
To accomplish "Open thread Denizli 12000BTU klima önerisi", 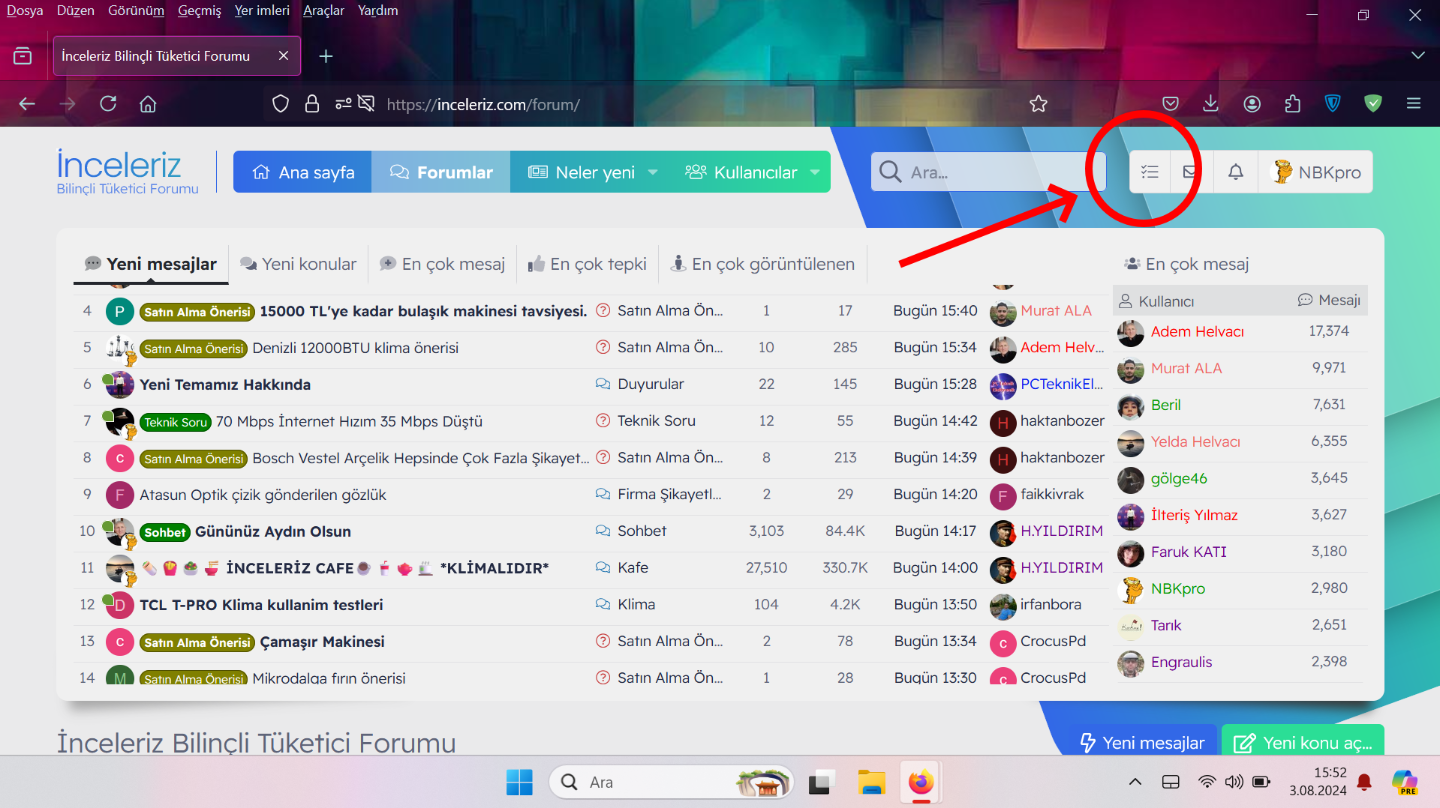I will pyautogui.click(x=355, y=348).
